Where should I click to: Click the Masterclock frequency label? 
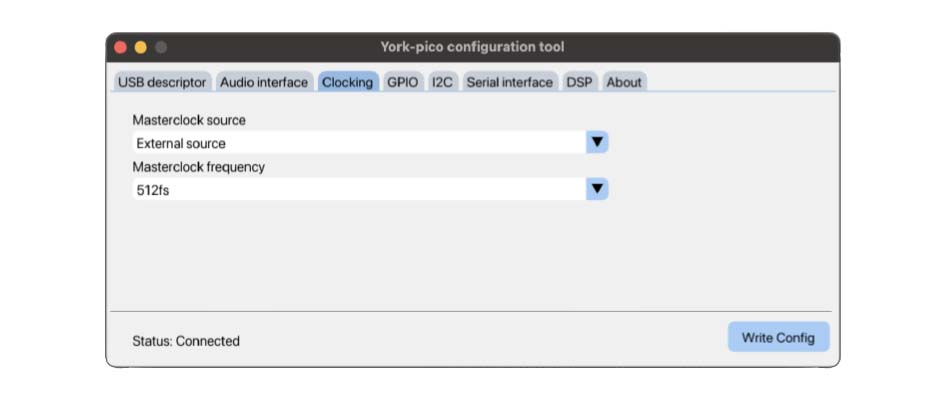pyautogui.click(x=199, y=167)
